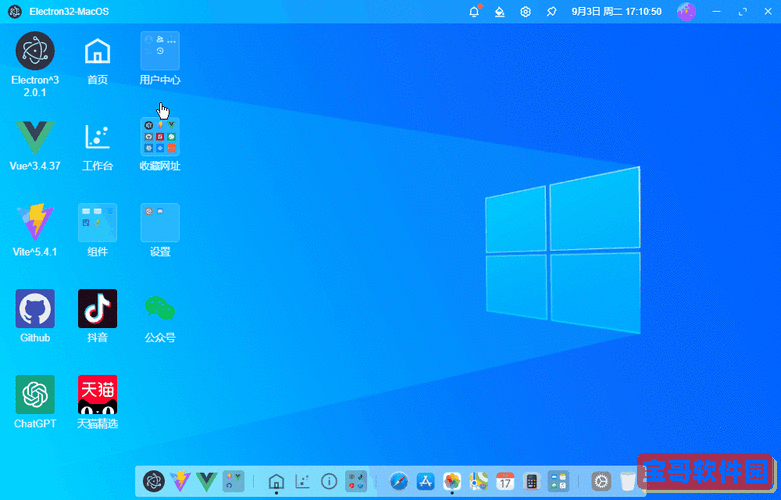
Task: Click the scatter chart icon in the dock
Action: point(302,482)
